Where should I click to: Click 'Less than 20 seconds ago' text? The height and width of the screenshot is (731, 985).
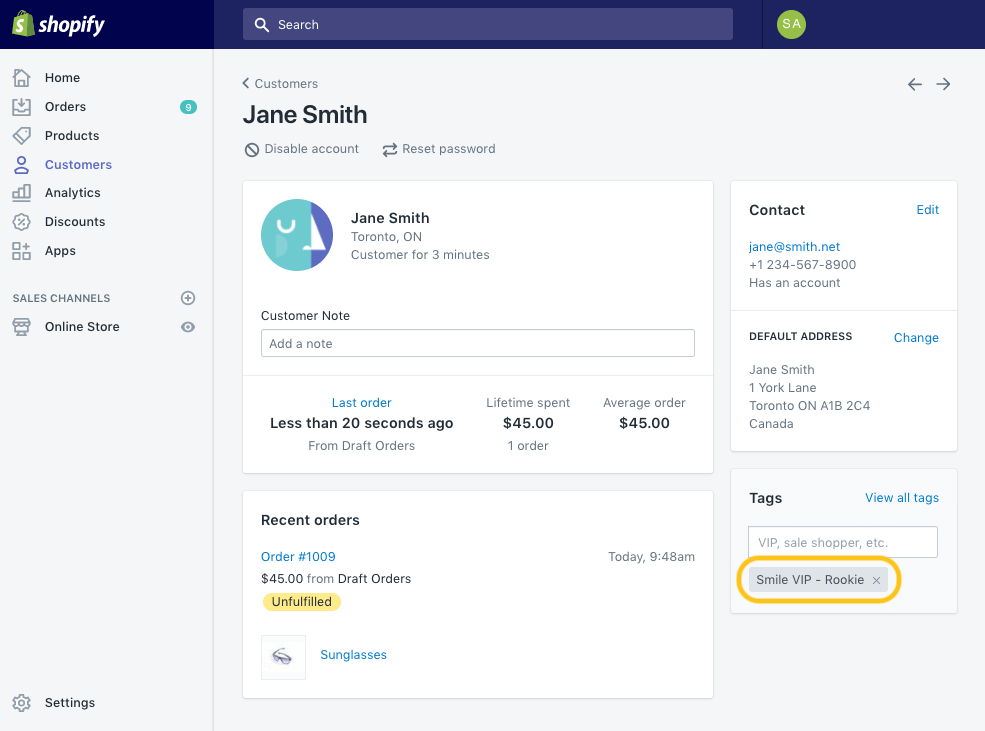click(x=361, y=423)
